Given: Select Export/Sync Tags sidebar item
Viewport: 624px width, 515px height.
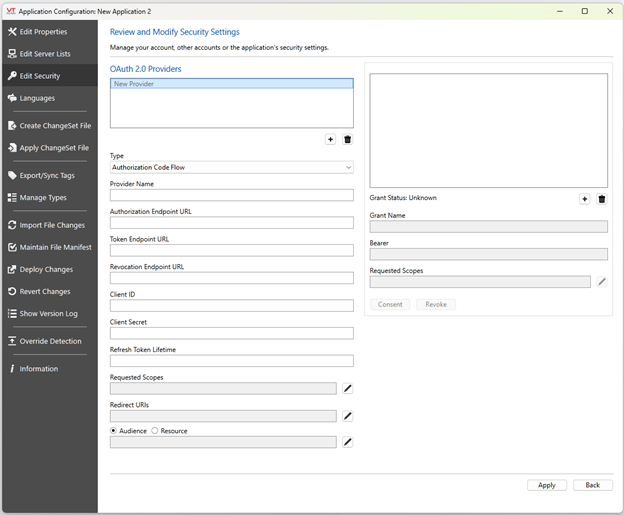Looking at the screenshot, I should point(47,176).
